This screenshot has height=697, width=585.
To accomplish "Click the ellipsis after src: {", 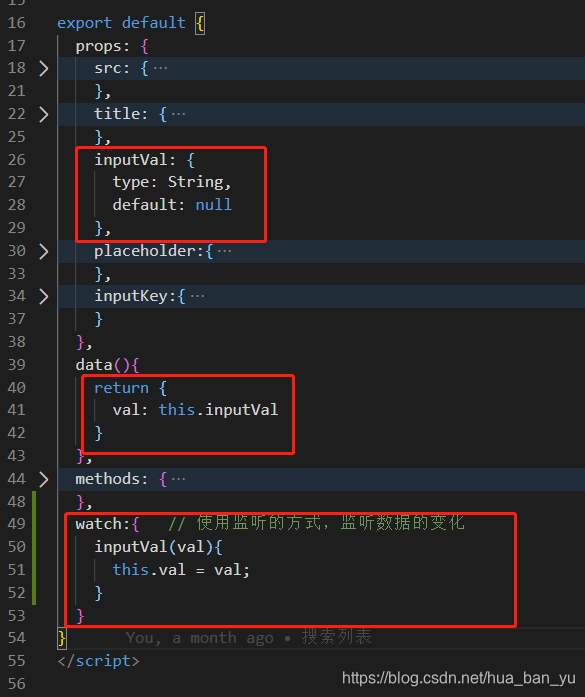I will click(x=160, y=68).
